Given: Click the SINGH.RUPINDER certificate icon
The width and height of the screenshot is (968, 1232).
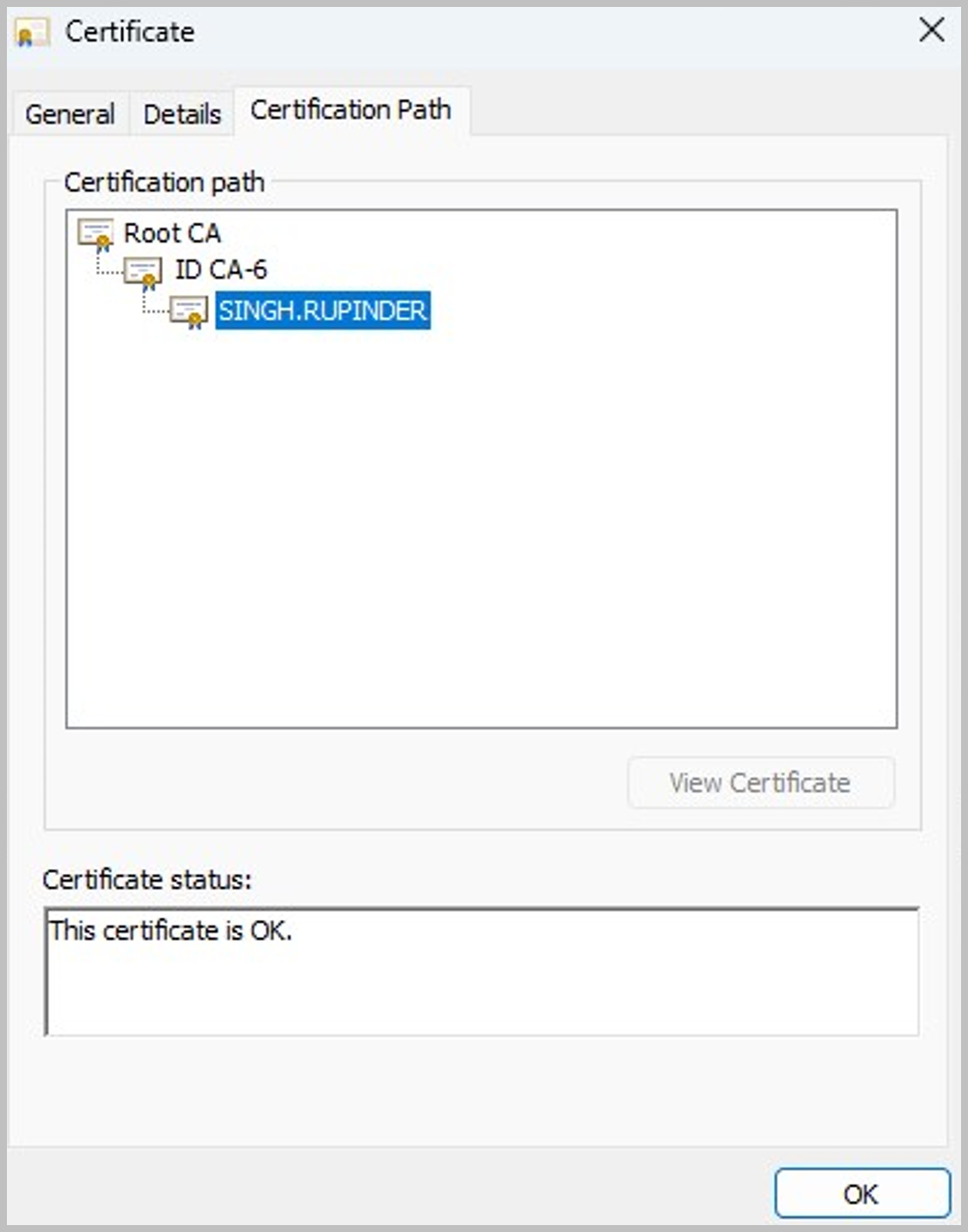Looking at the screenshot, I should tap(189, 311).
